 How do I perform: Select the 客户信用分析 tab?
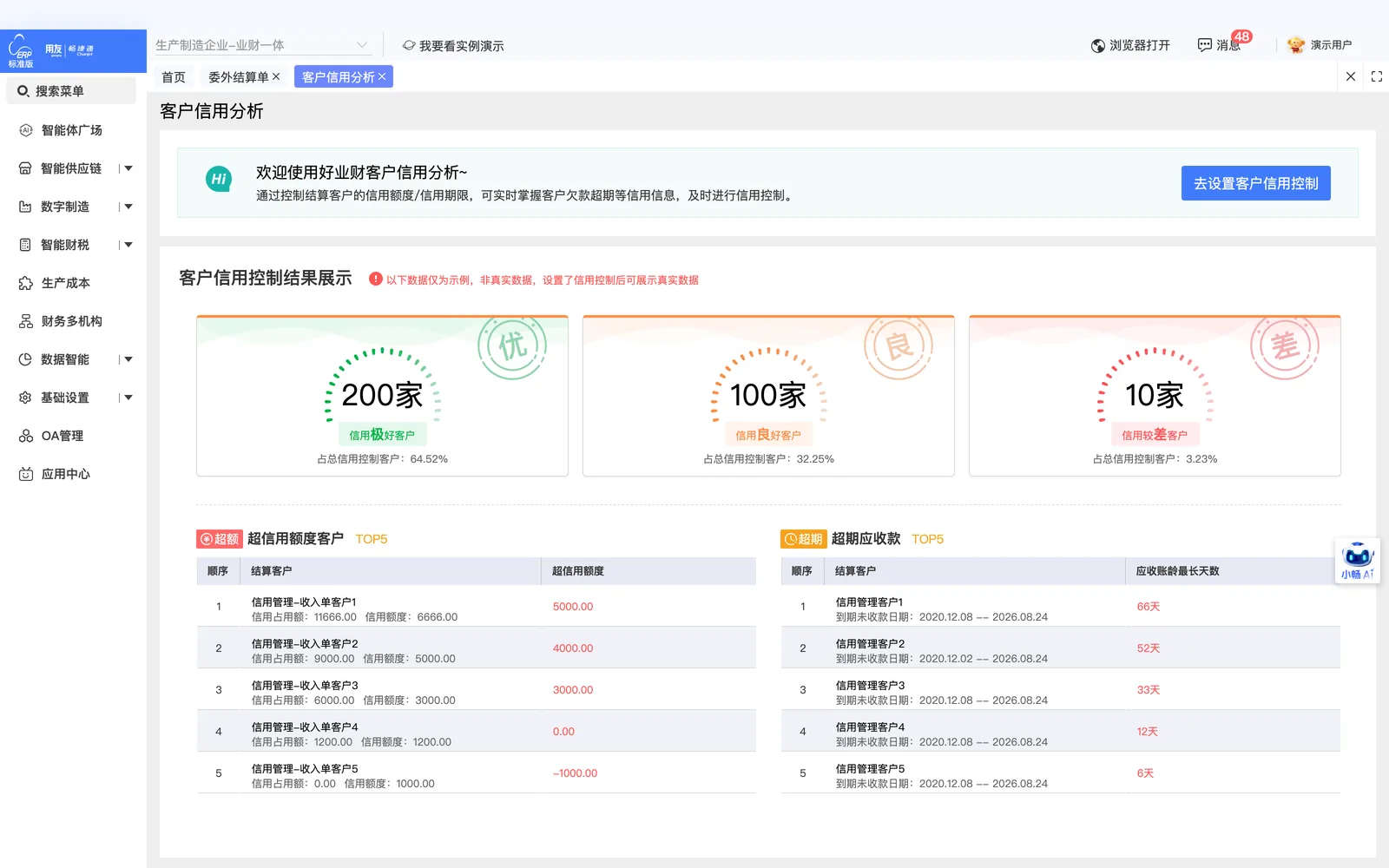coord(338,77)
